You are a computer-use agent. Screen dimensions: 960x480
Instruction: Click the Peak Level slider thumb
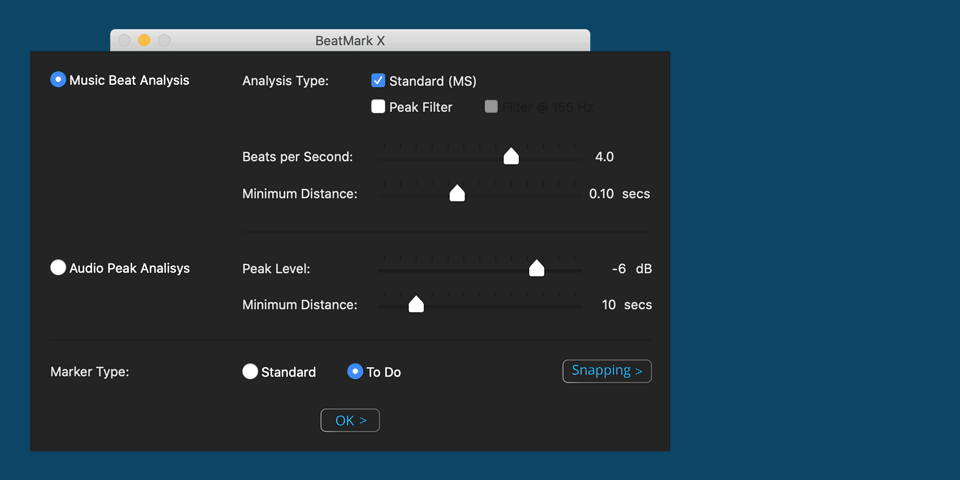(x=536, y=268)
